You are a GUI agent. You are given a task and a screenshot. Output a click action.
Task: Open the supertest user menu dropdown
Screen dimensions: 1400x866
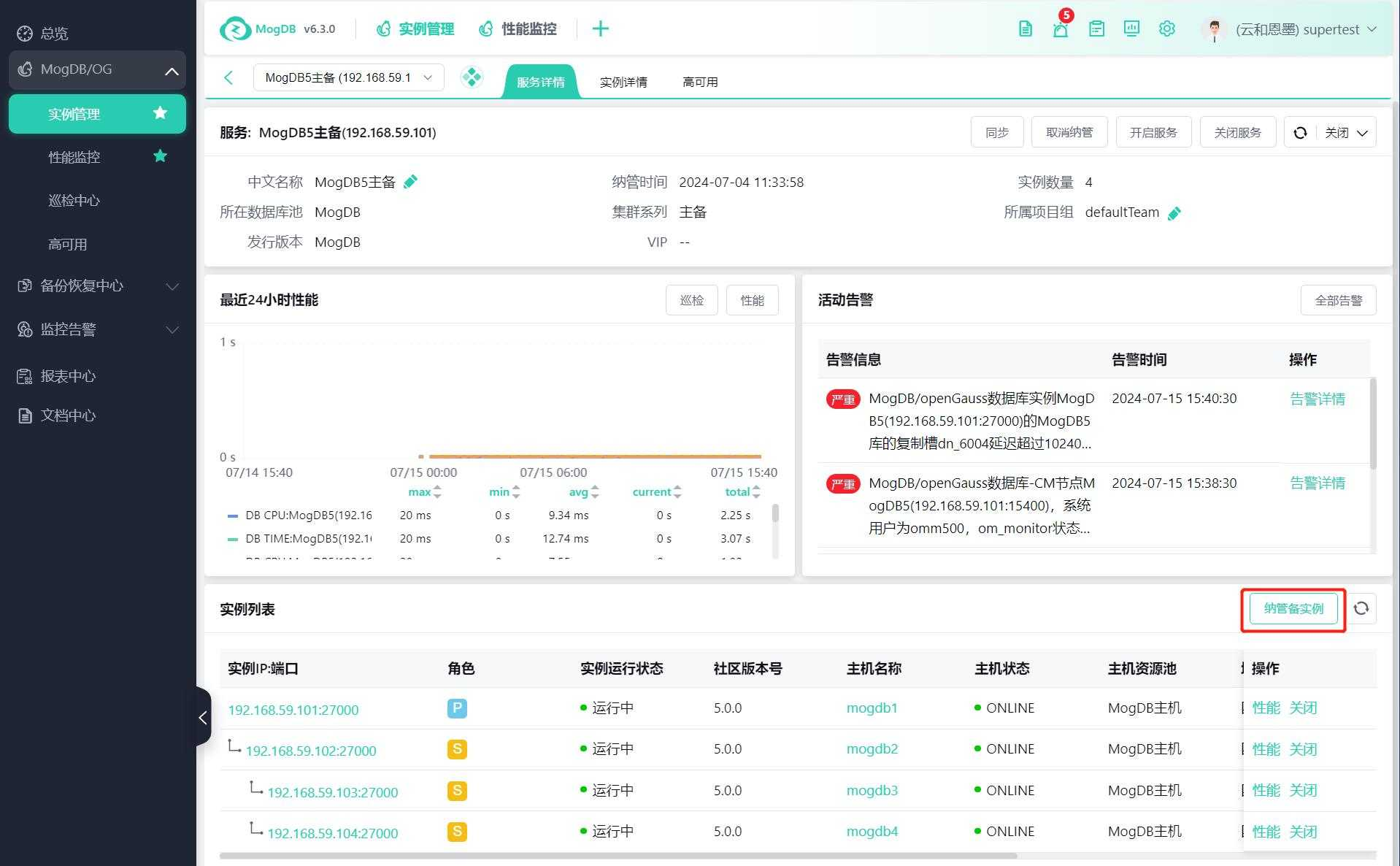(x=1305, y=29)
